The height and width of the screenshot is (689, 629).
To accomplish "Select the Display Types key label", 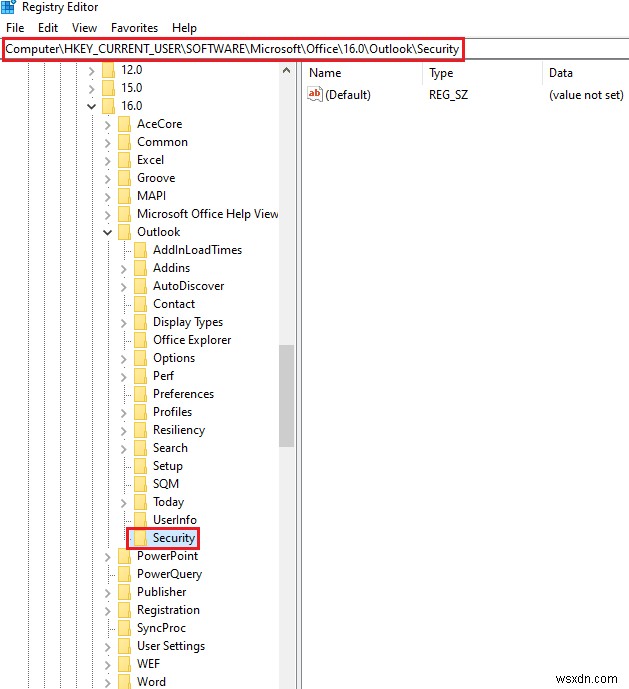I will 188,322.
